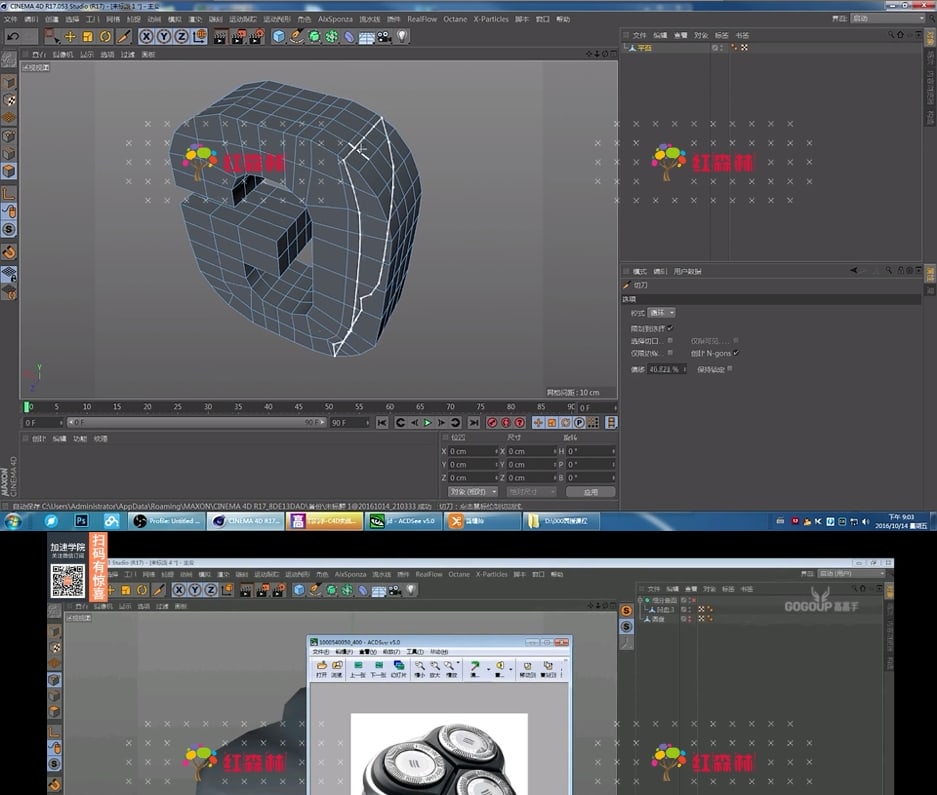Switch to the ACDSee v5.0 taskbar window
937x795 pixels.
[403, 521]
